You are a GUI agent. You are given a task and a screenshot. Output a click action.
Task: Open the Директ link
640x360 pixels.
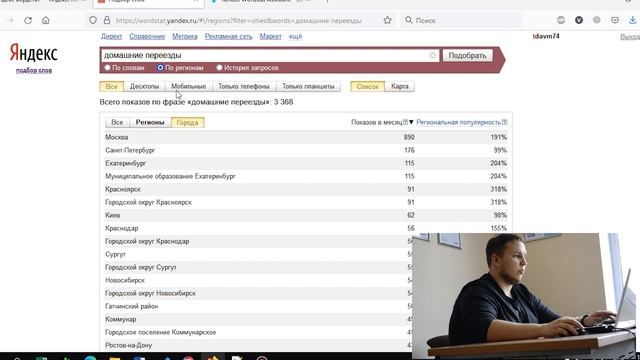[111, 36]
